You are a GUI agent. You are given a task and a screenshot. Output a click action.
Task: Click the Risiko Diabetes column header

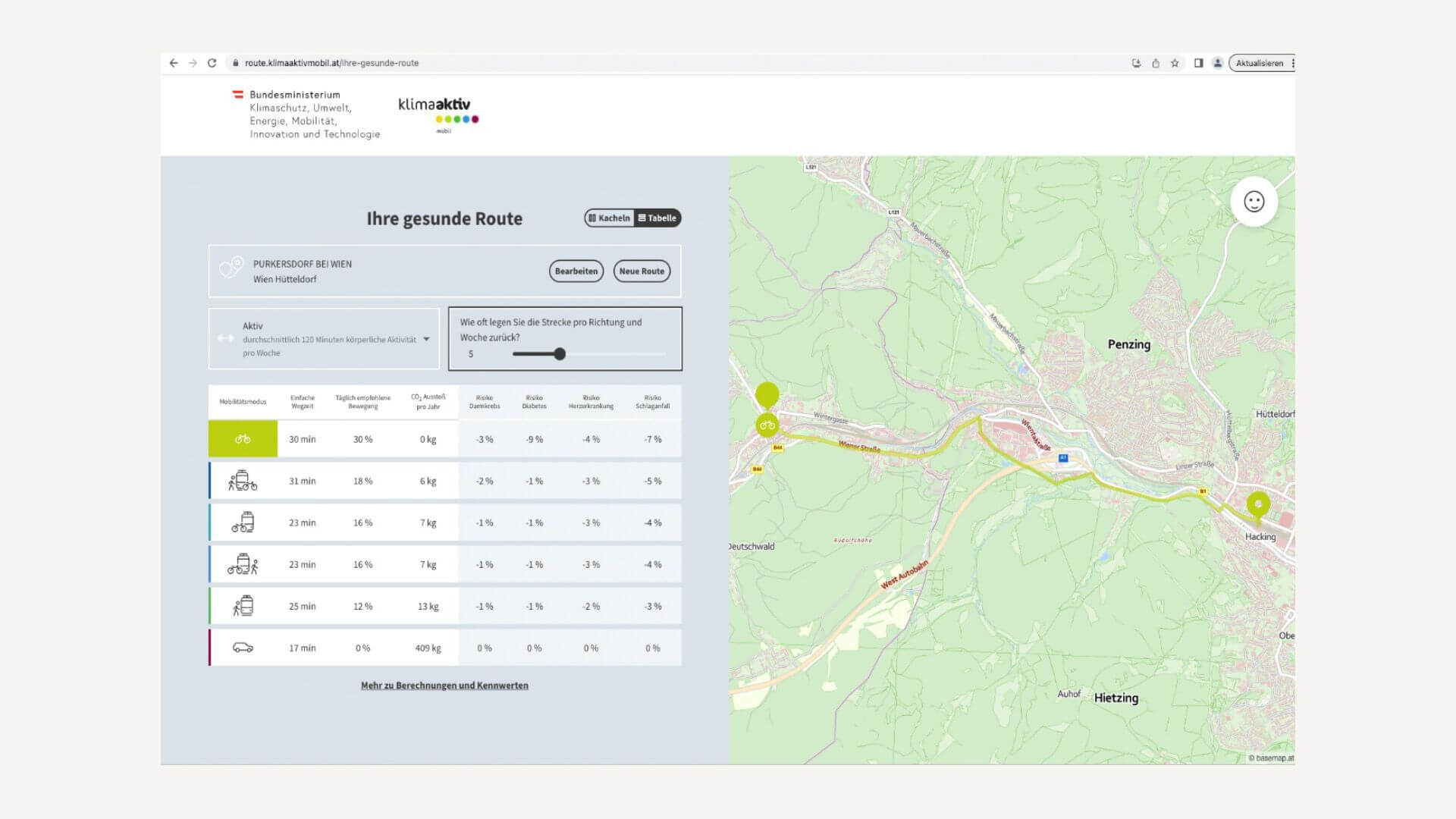pyautogui.click(x=534, y=401)
